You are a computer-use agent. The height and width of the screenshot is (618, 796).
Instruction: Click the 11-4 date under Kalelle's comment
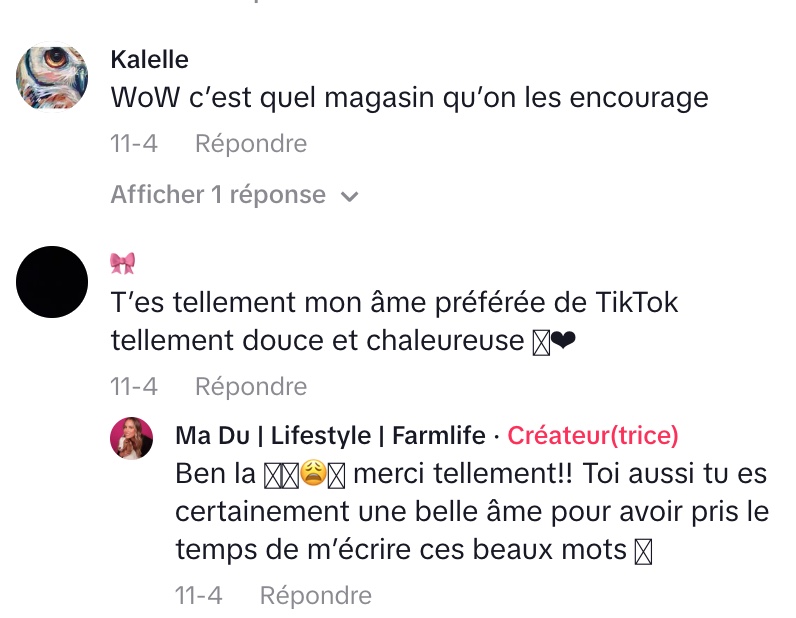pos(134,144)
